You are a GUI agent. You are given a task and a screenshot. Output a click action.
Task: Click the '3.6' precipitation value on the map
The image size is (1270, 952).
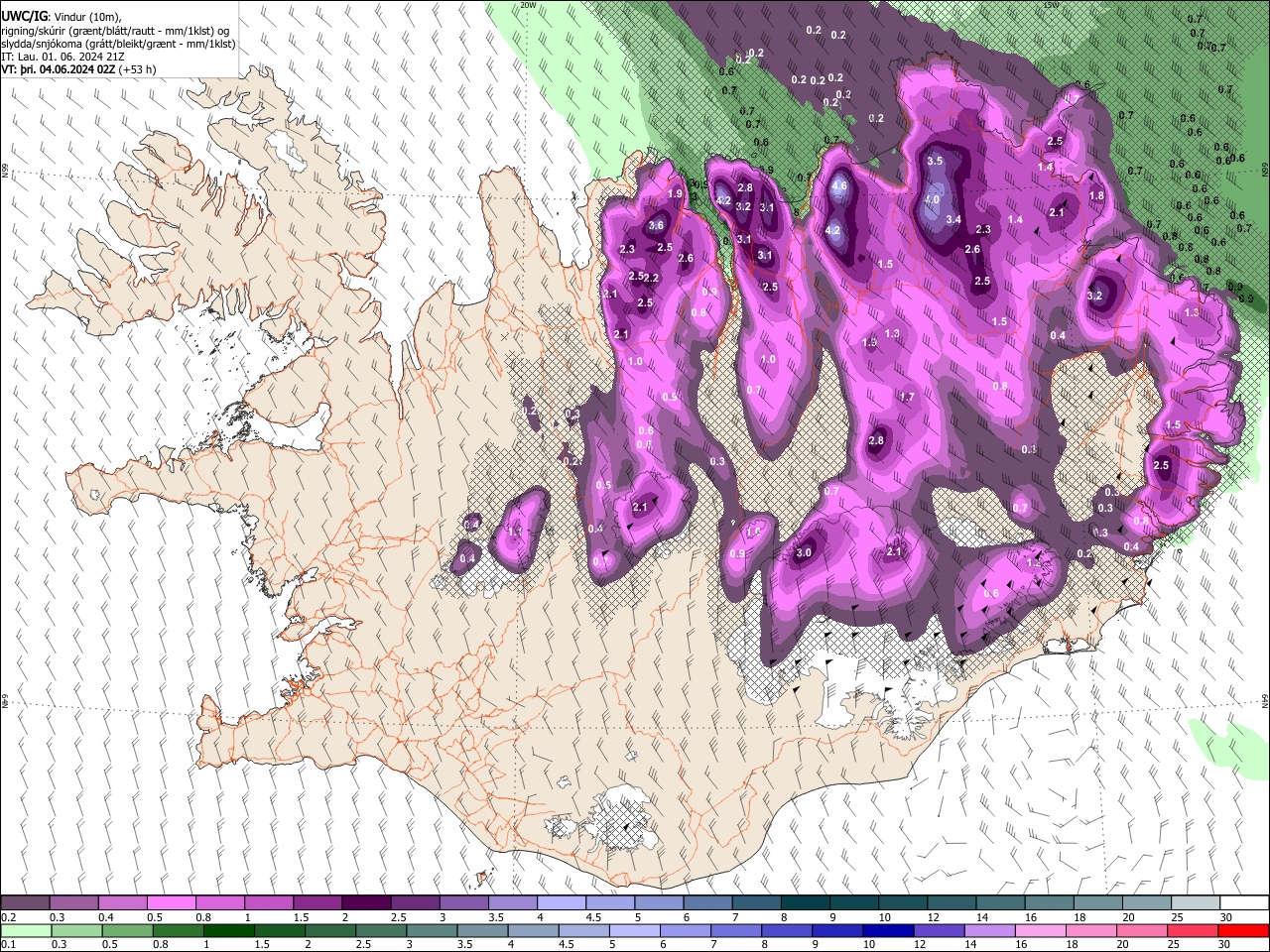click(656, 226)
